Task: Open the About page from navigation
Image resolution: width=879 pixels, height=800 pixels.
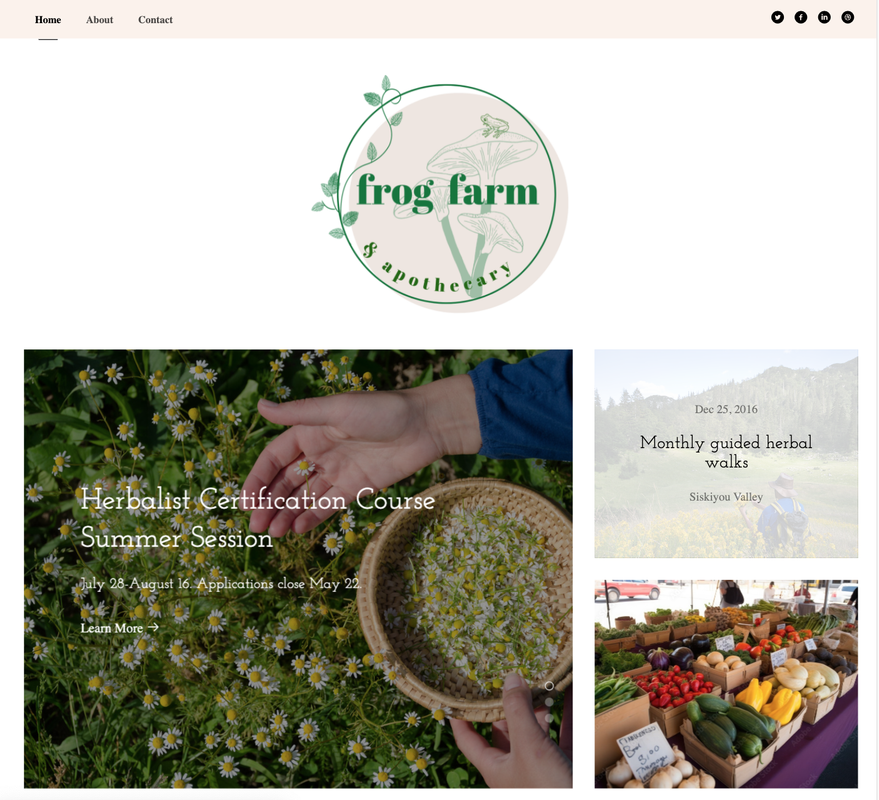Action: 99,20
